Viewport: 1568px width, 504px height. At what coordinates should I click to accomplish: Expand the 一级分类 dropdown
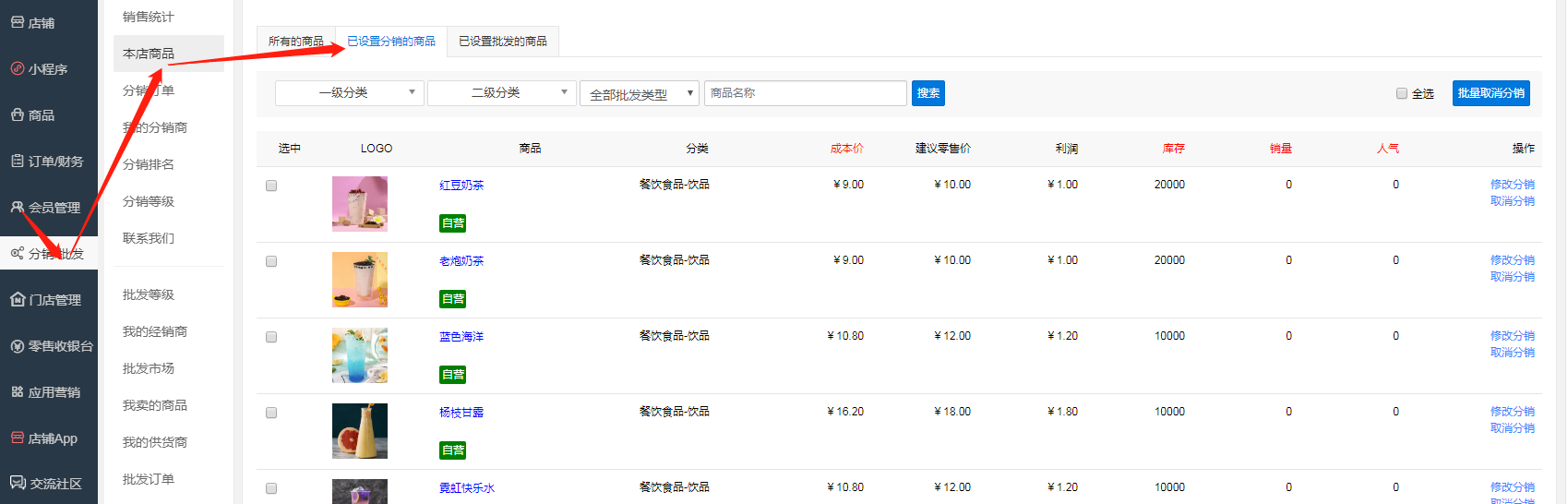(x=350, y=93)
